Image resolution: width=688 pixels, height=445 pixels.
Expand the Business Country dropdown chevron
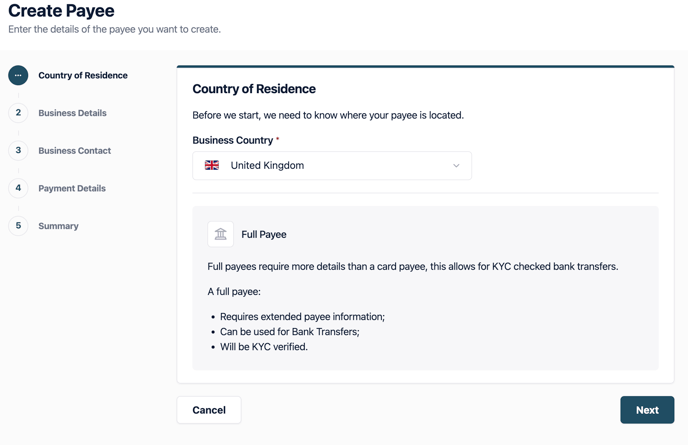[x=456, y=166]
